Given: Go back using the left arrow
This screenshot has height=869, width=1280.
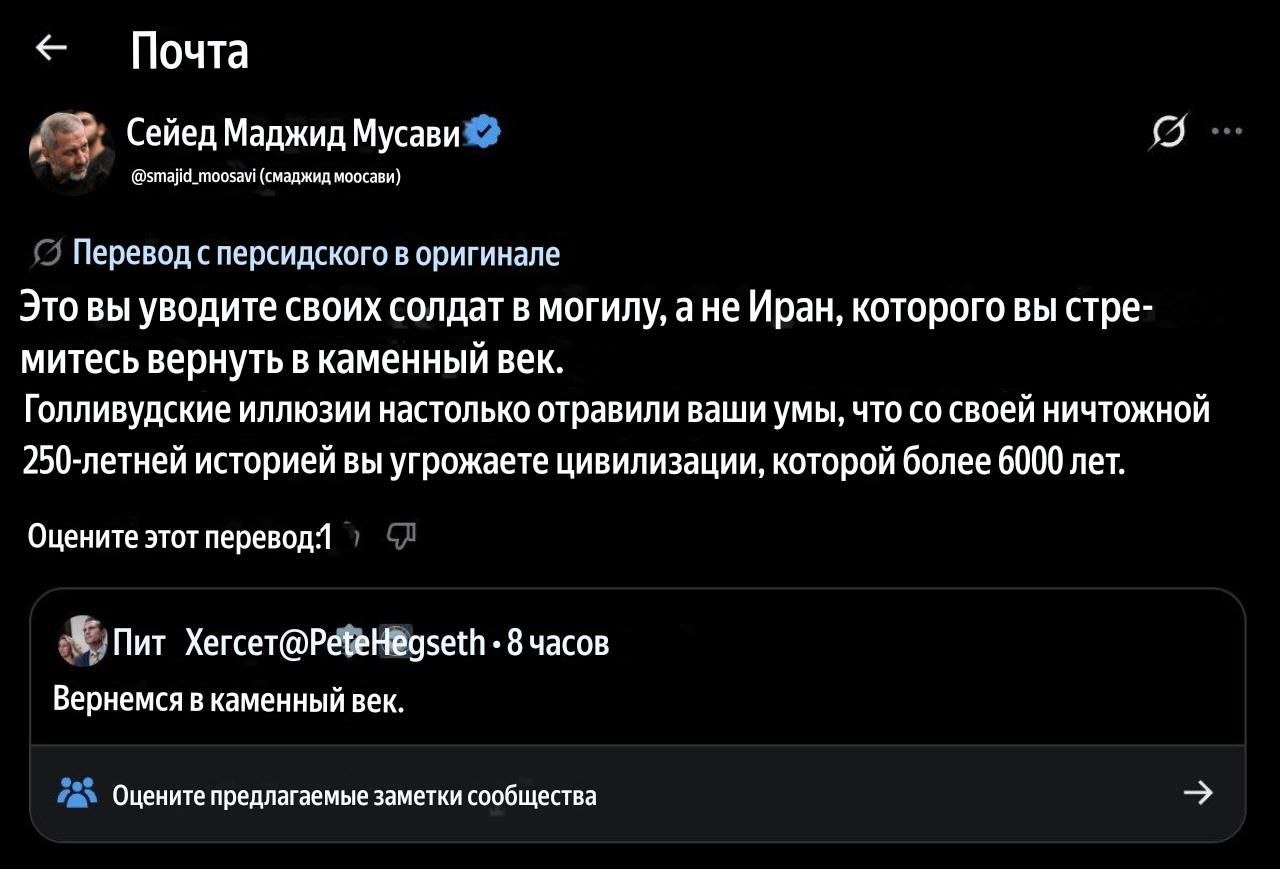Looking at the screenshot, I should click(50, 47).
